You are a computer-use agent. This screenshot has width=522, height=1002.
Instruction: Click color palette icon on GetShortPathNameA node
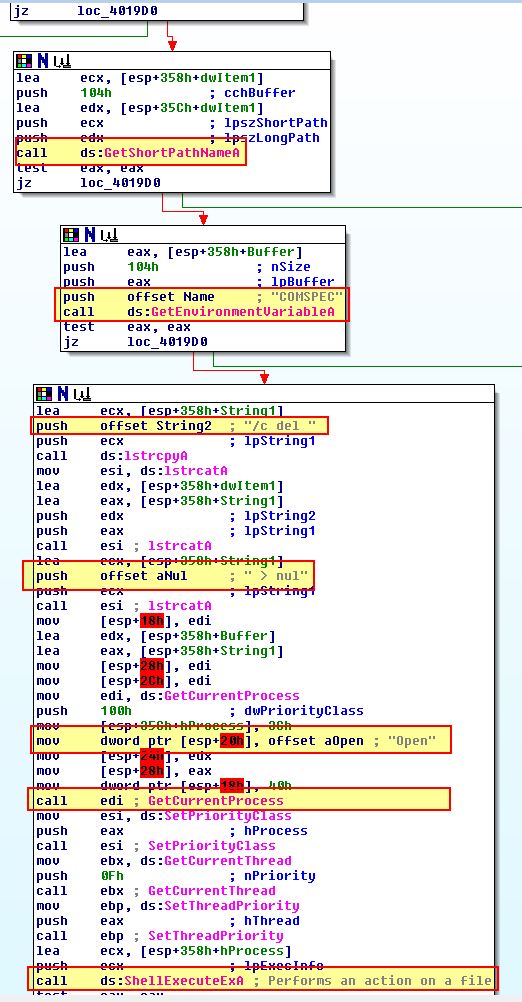[25, 61]
